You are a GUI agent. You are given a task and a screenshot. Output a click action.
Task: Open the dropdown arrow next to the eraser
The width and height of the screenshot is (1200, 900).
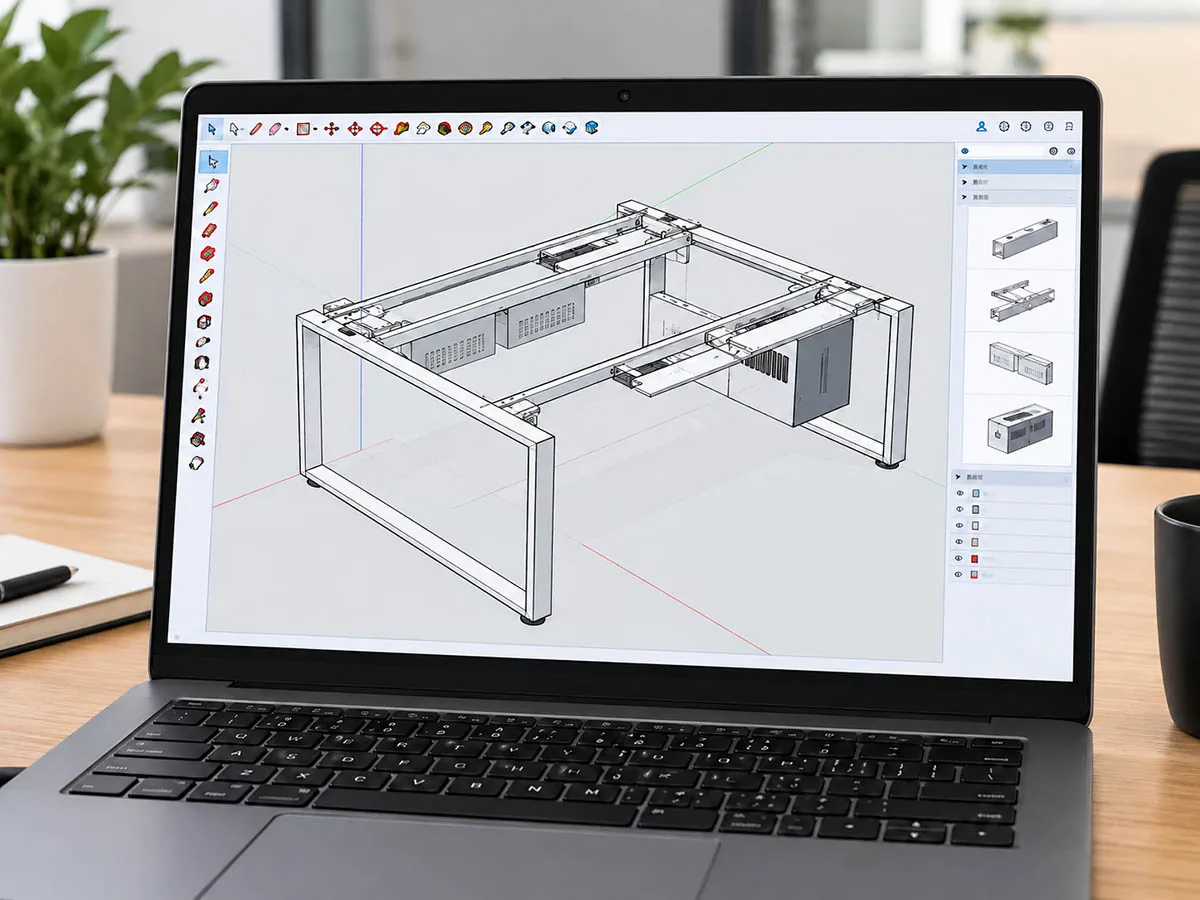(286, 128)
